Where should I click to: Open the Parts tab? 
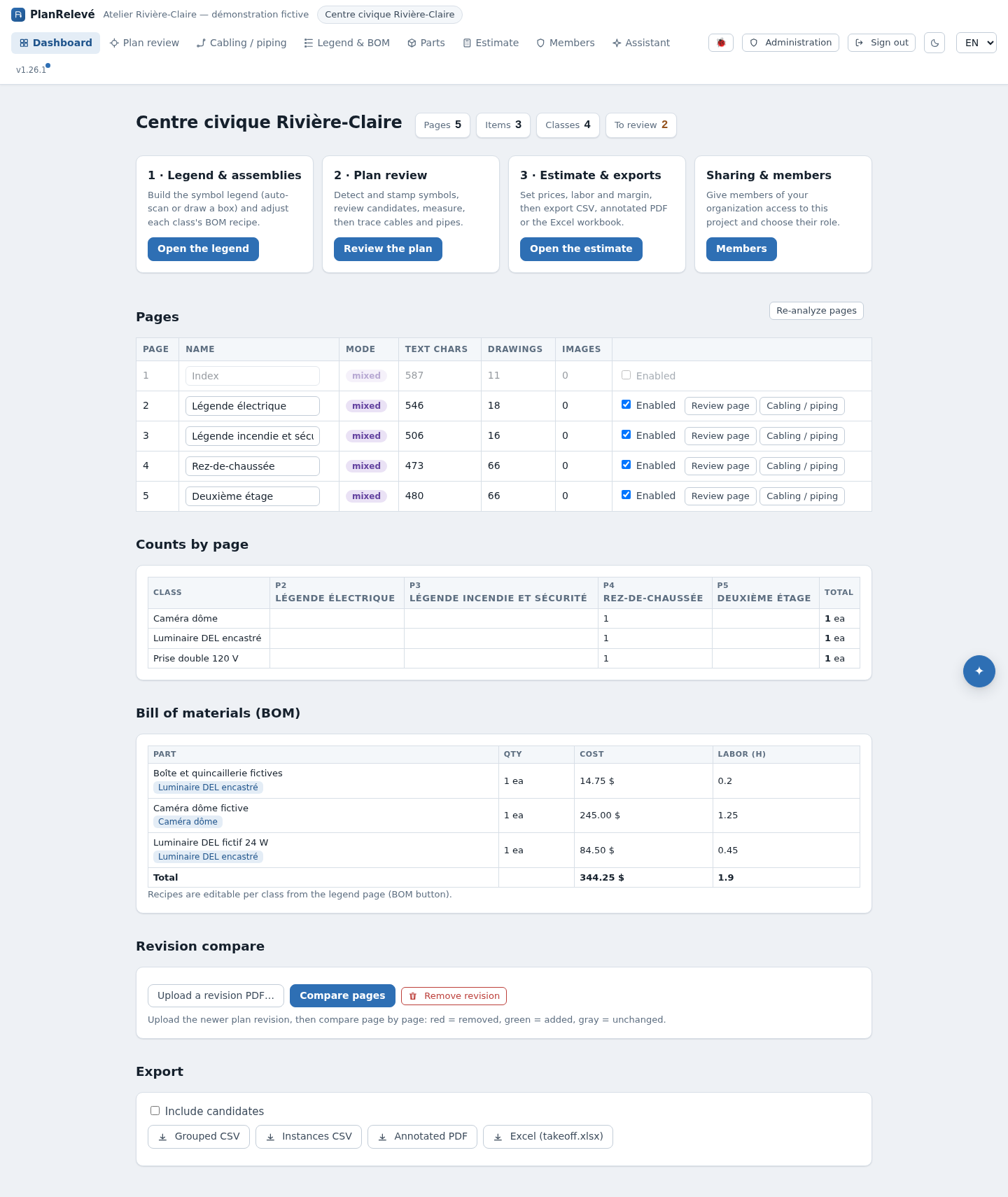(x=426, y=43)
